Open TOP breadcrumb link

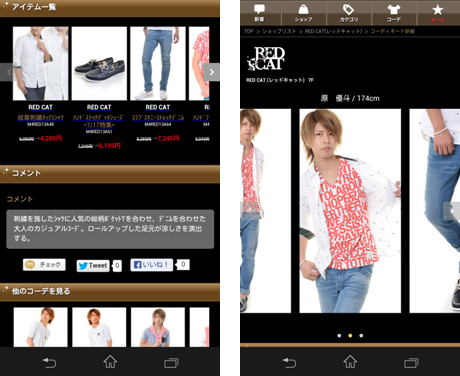[249, 31]
